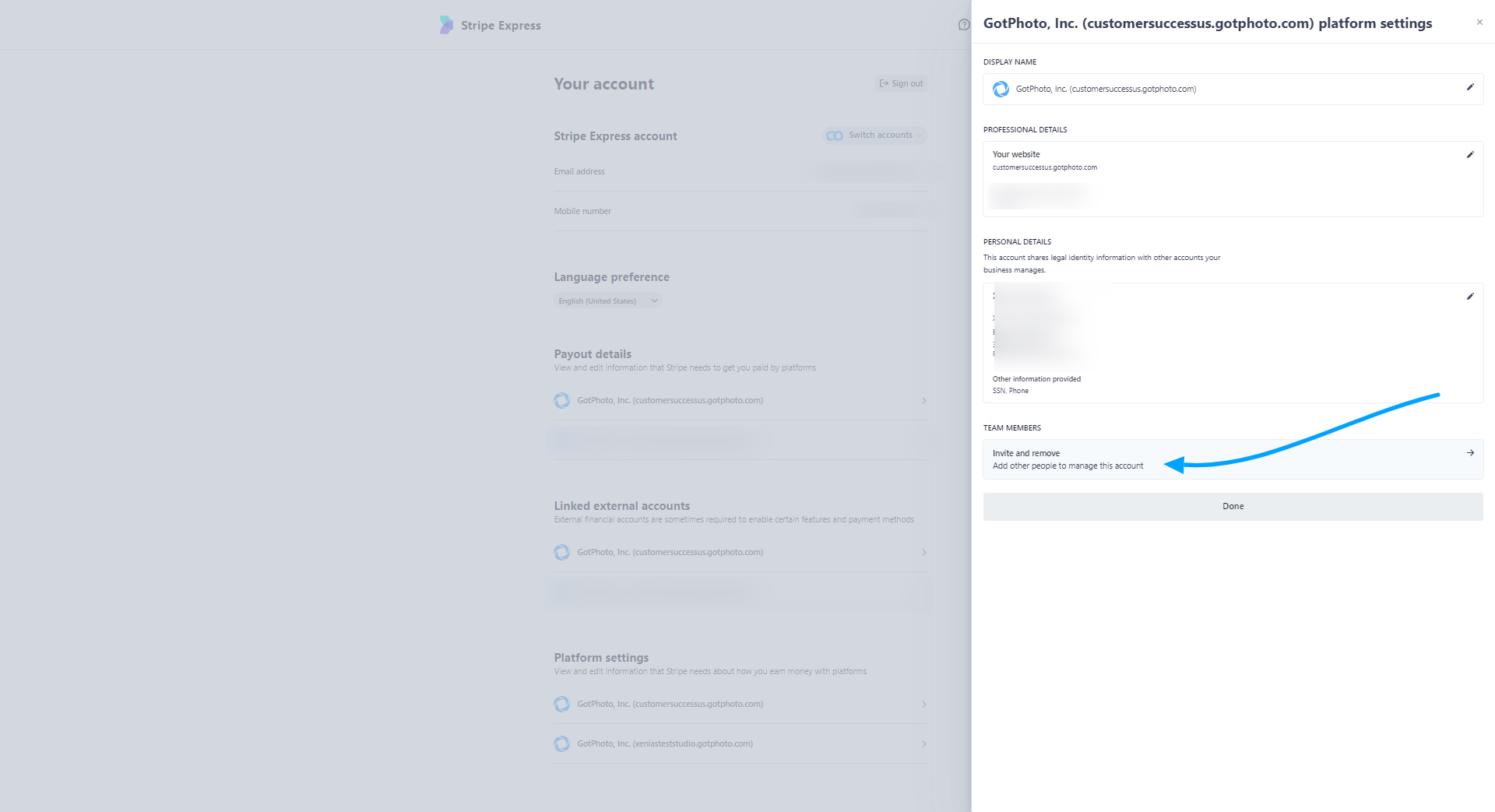The height and width of the screenshot is (812, 1495).
Task: Expand Platform settings xeniasteststudio.gotphoto.com chevron
Action: pos(924,744)
